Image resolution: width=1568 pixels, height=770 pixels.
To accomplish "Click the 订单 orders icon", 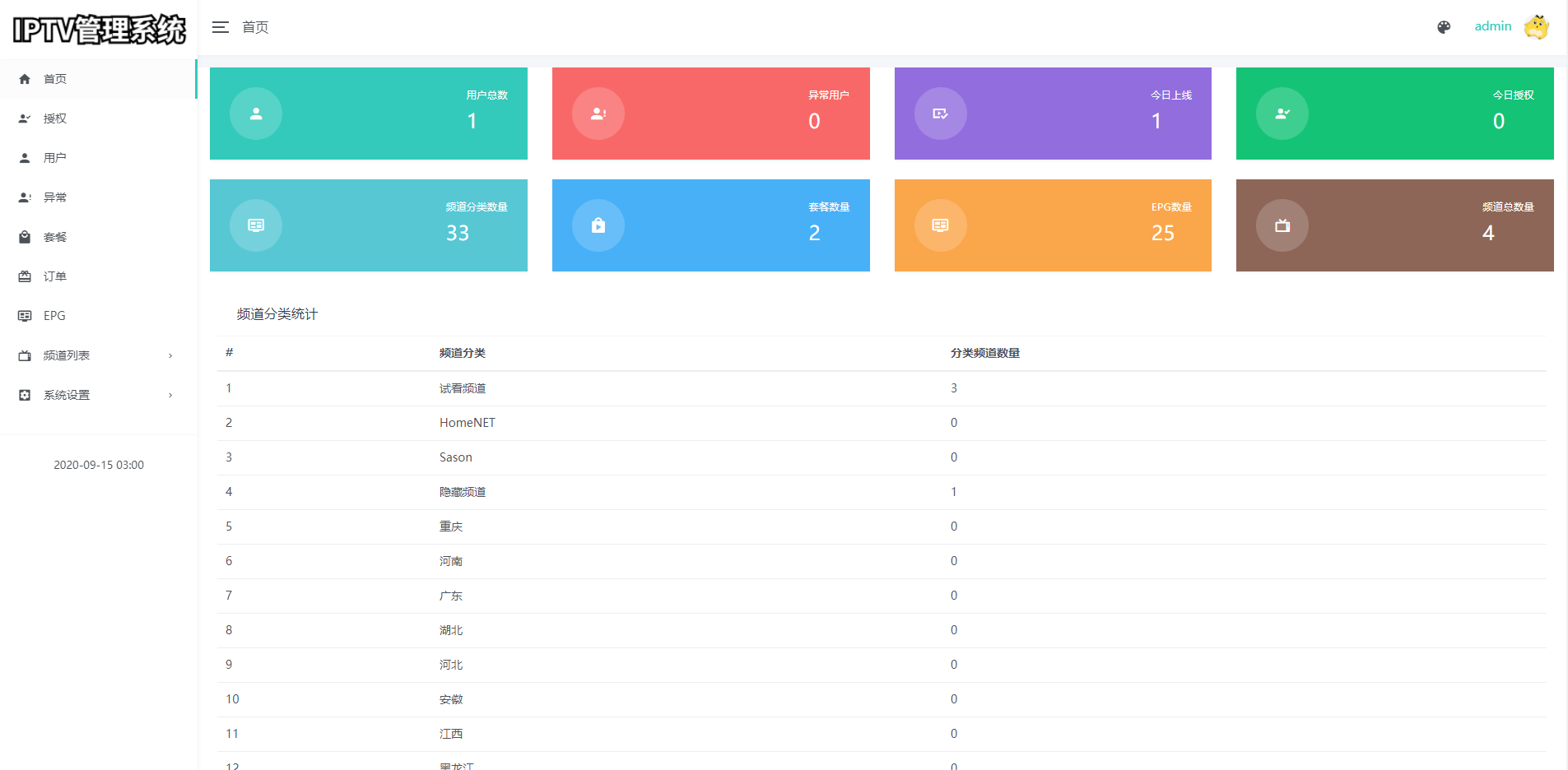I will (x=24, y=276).
